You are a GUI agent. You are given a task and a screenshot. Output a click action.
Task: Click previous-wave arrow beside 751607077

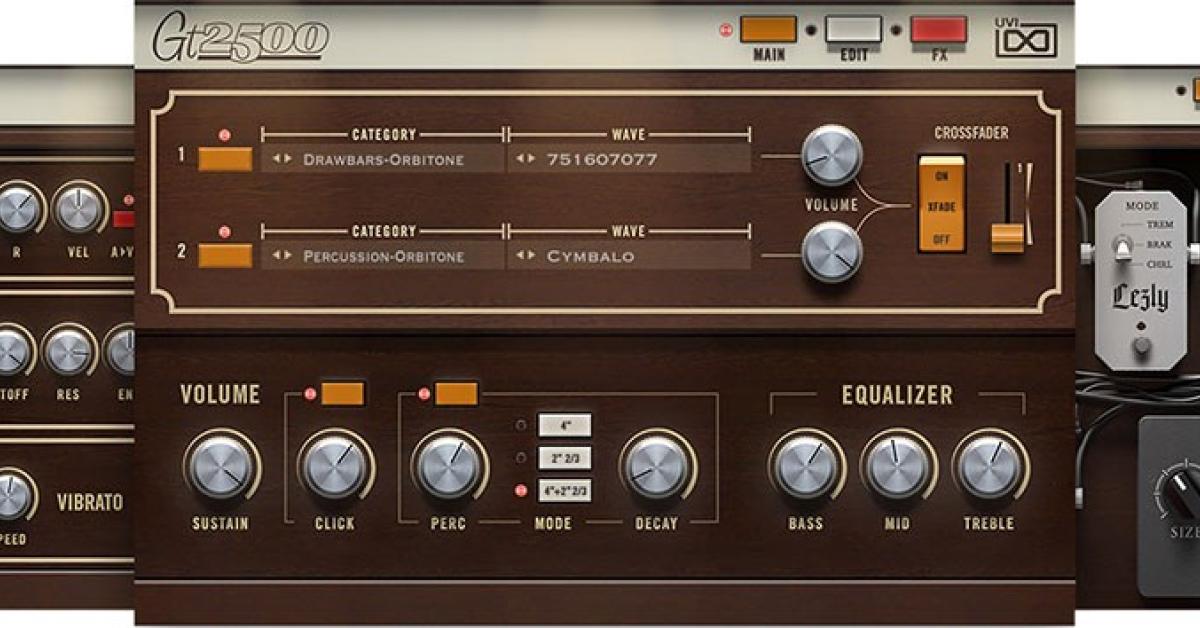coord(520,159)
